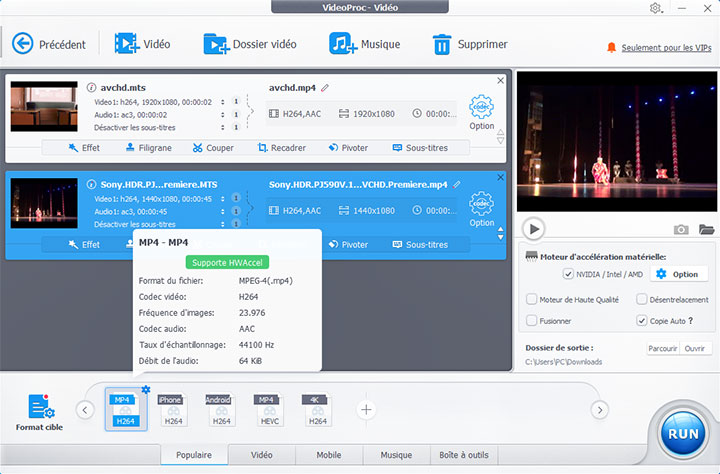
Task: Open codec Option for avchd.mts
Action: 481,112
